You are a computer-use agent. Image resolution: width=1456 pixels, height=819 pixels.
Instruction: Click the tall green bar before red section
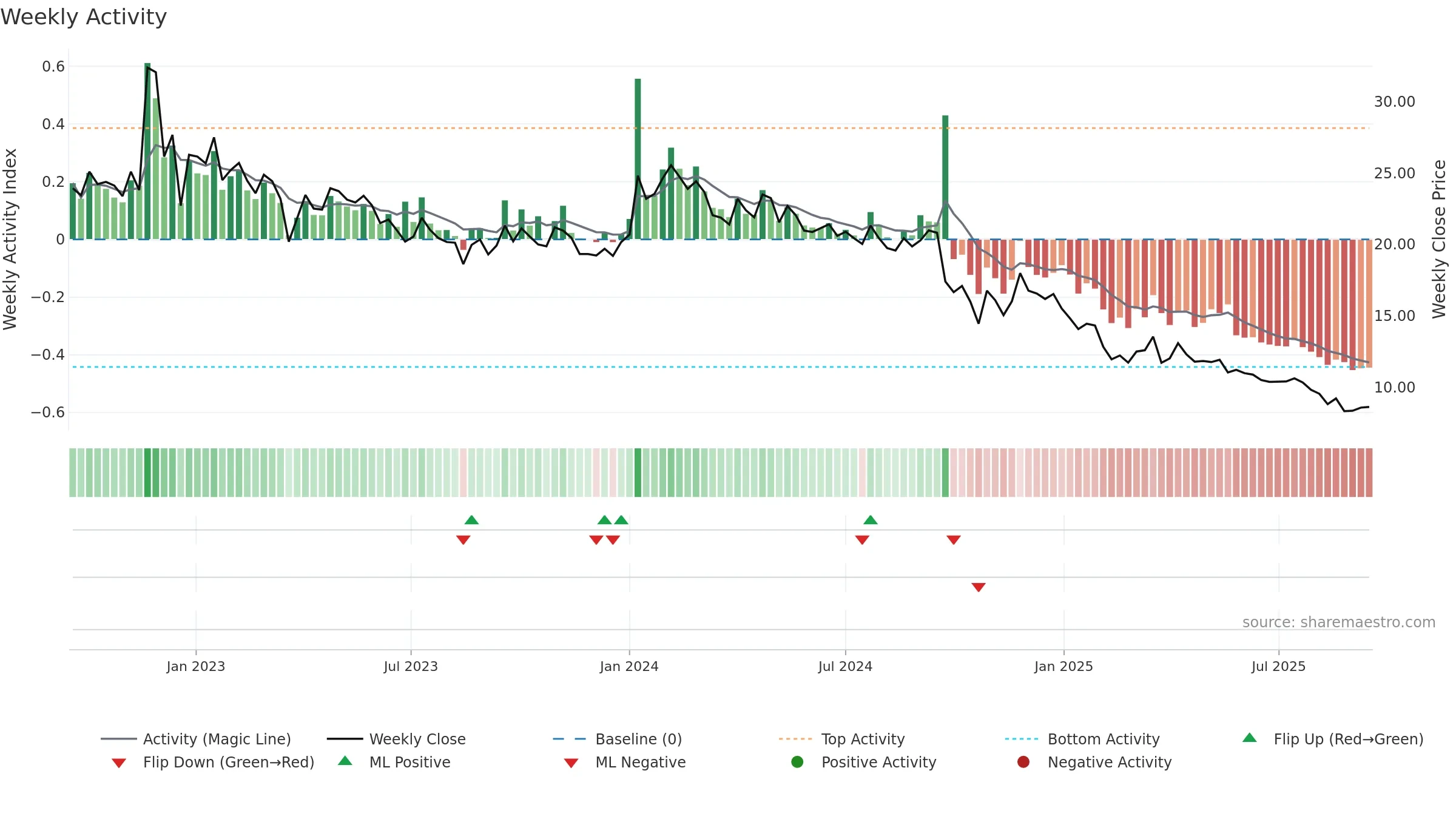pyautogui.click(x=945, y=177)
